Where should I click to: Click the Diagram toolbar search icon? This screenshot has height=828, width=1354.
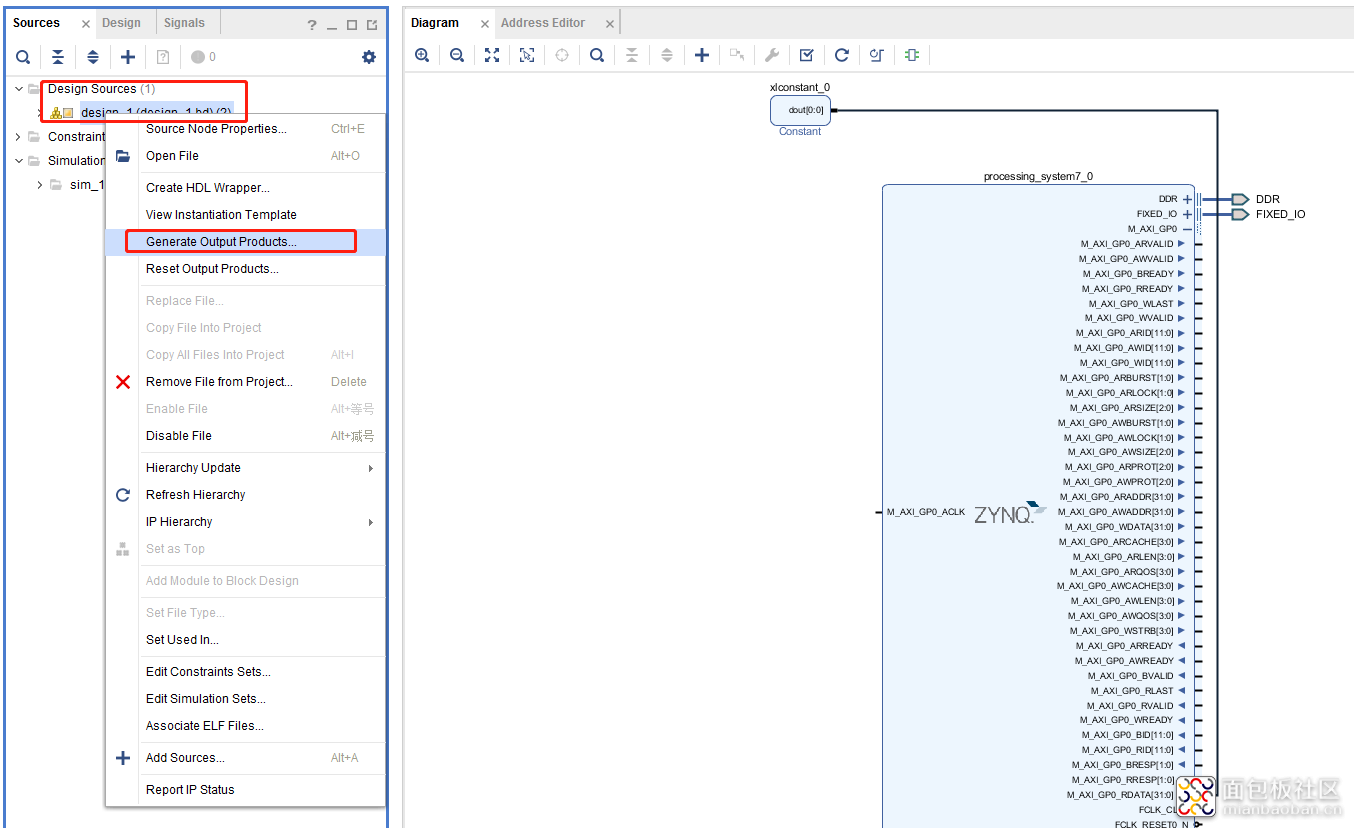[597, 55]
